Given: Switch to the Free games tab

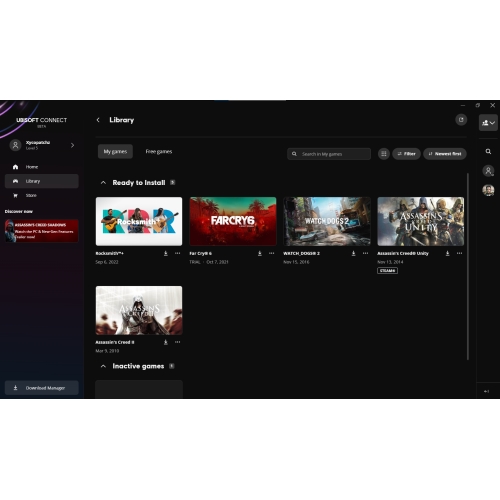Looking at the screenshot, I should pos(159,152).
